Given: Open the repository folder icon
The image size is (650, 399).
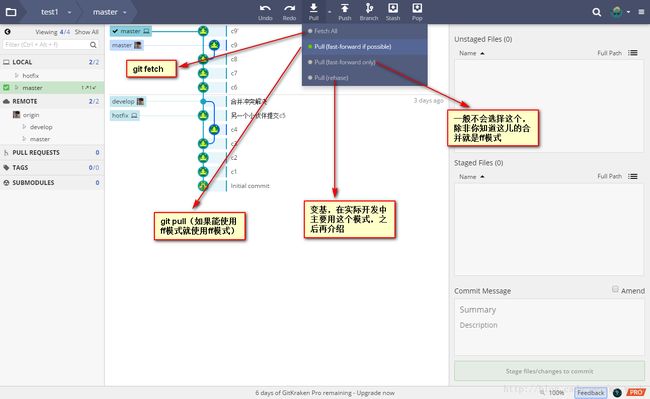Looking at the screenshot, I should (x=11, y=12).
